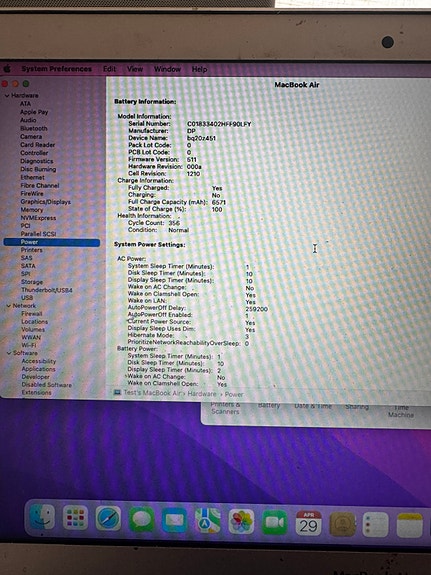Select Developer under Software
The image size is (431, 575).
pyautogui.click(x=35, y=377)
